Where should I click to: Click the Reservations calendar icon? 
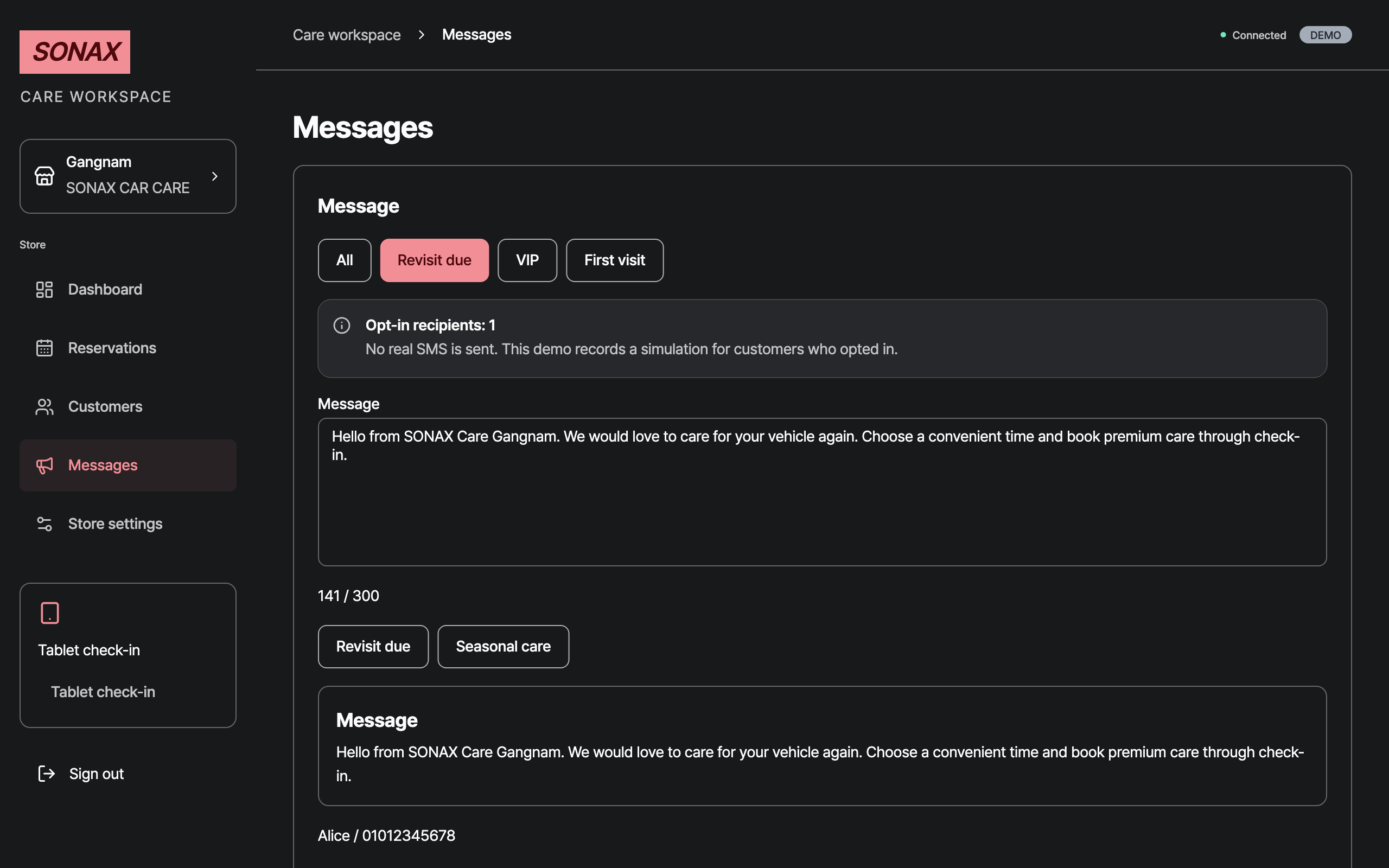click(x=44, y=348)
